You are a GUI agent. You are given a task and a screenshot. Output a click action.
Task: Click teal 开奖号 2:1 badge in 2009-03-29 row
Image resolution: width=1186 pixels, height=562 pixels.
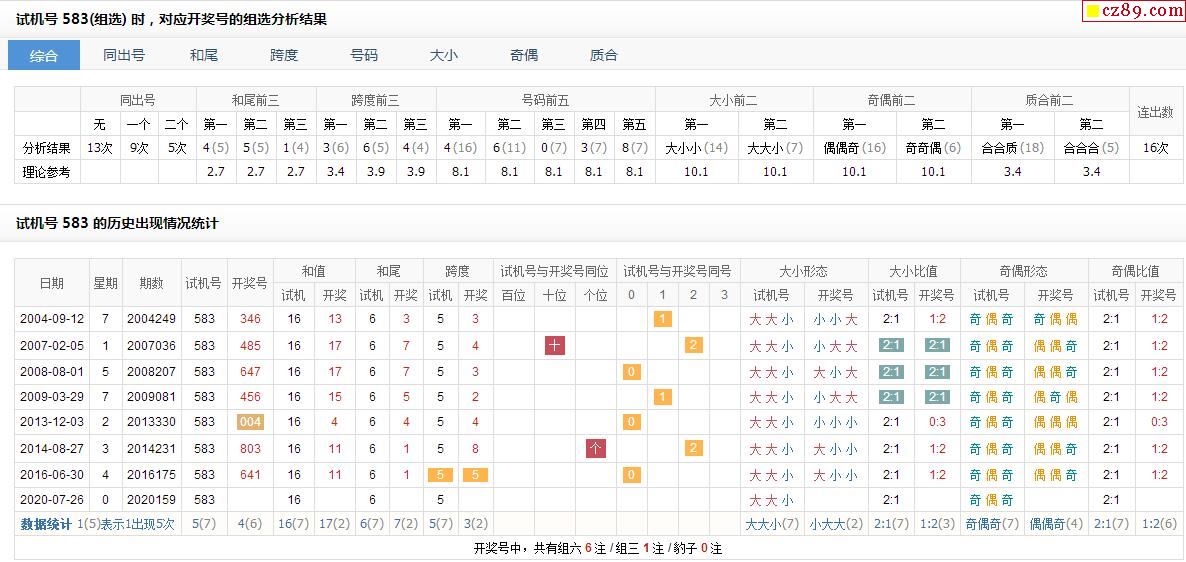[x=937, y=397]
